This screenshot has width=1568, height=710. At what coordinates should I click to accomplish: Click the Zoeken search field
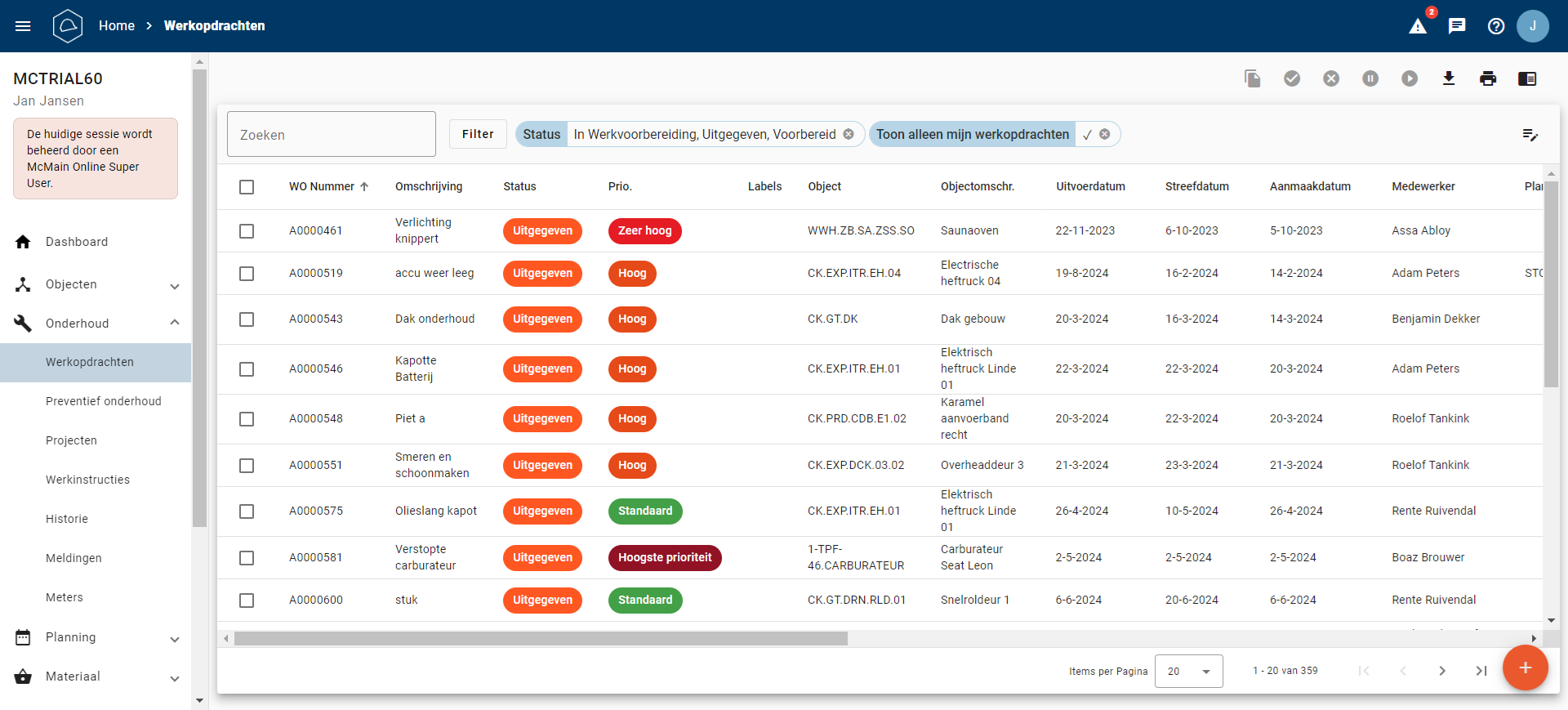(332, 135)
